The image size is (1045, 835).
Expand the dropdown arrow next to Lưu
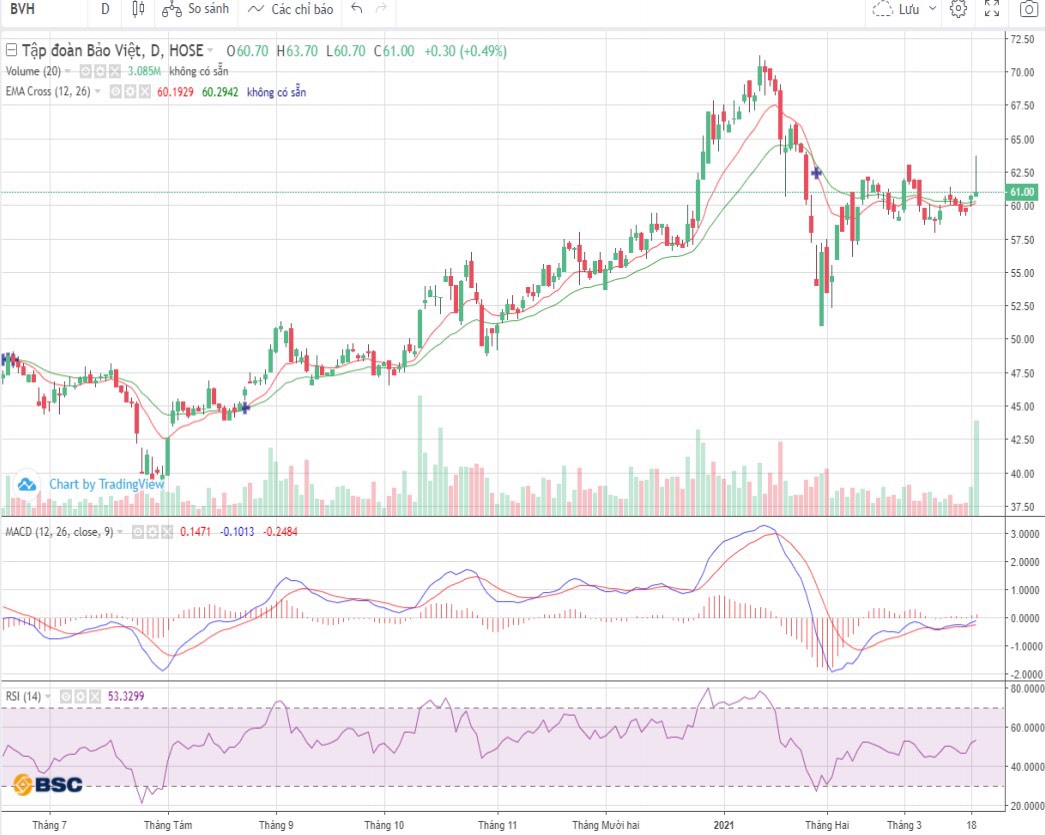pyautogui.click(x=933, y=10)
